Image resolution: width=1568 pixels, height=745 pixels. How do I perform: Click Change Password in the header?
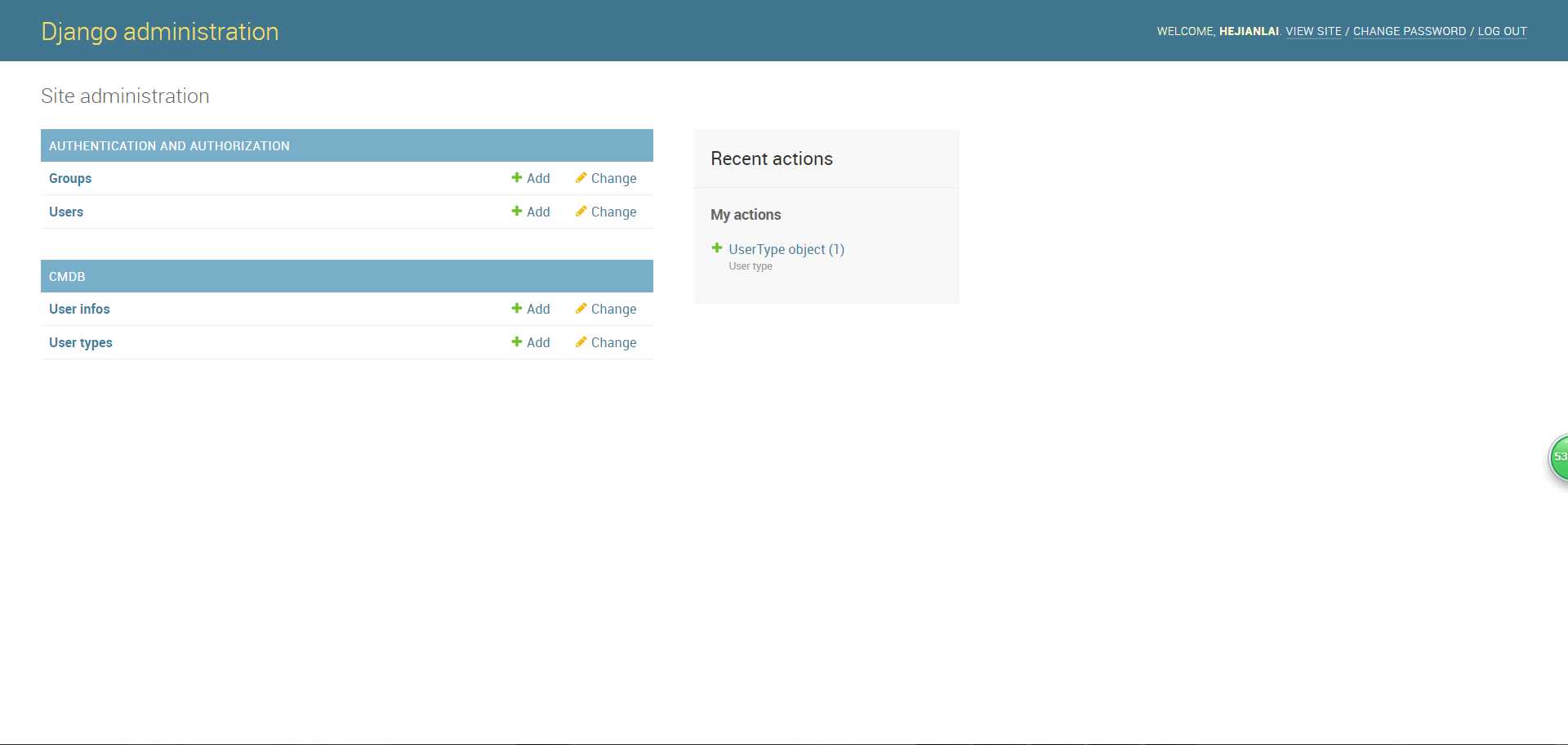click(x=1410, y=31)
